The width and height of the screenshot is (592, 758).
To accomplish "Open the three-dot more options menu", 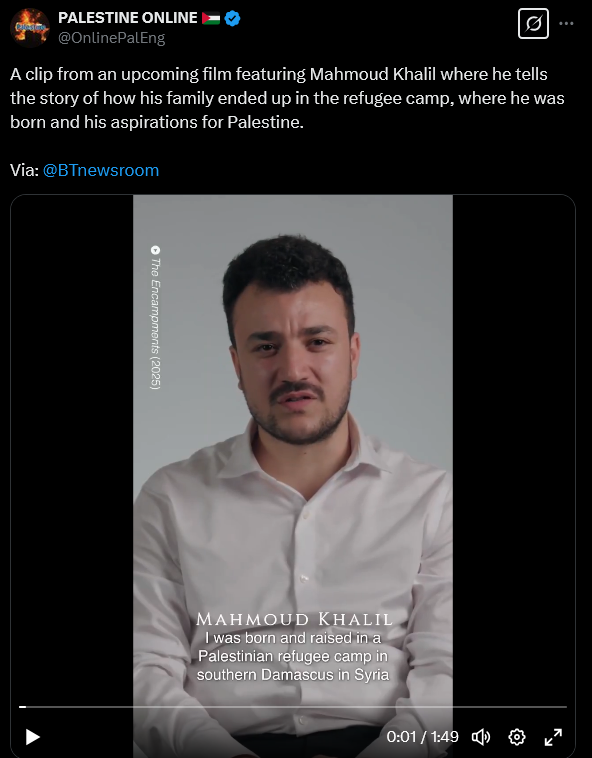I will coord(566,23).
